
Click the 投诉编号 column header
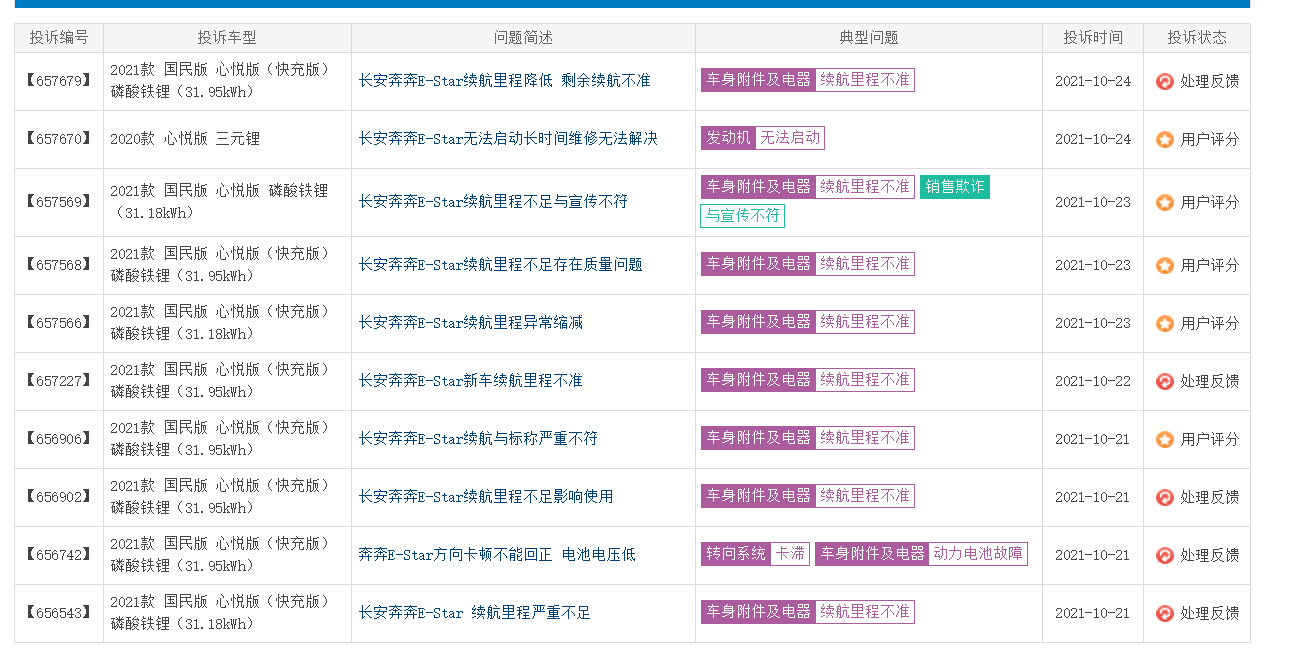click(59, 38)
